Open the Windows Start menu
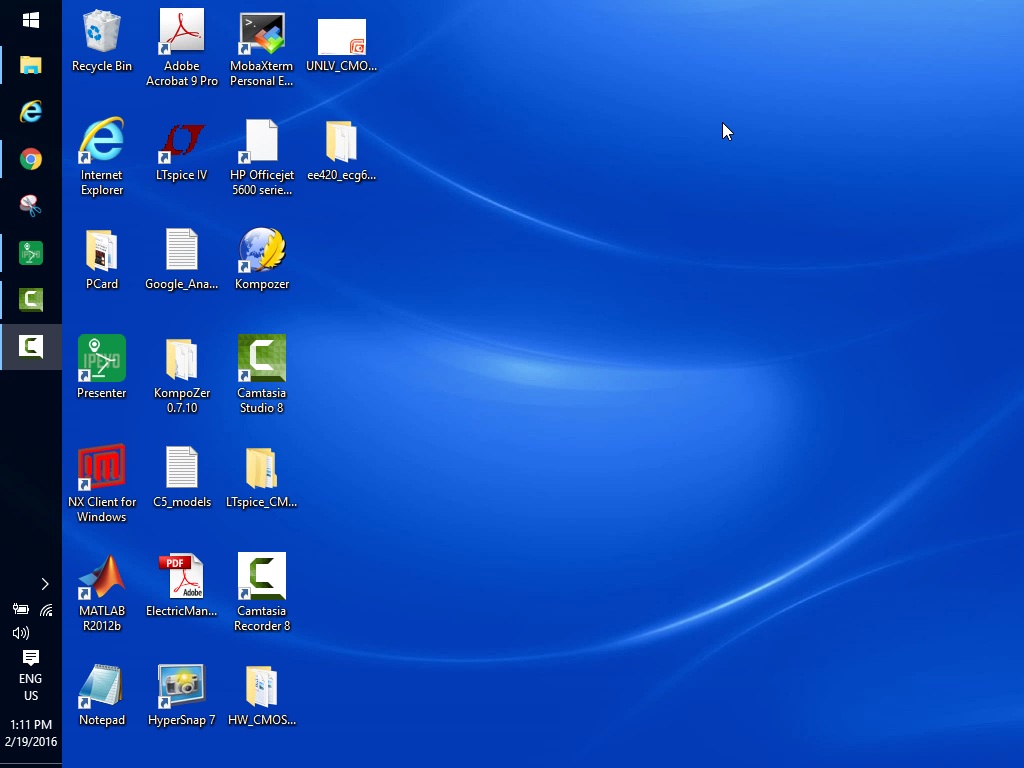This screenshot has width=1024, height=768. pos(31,20)
